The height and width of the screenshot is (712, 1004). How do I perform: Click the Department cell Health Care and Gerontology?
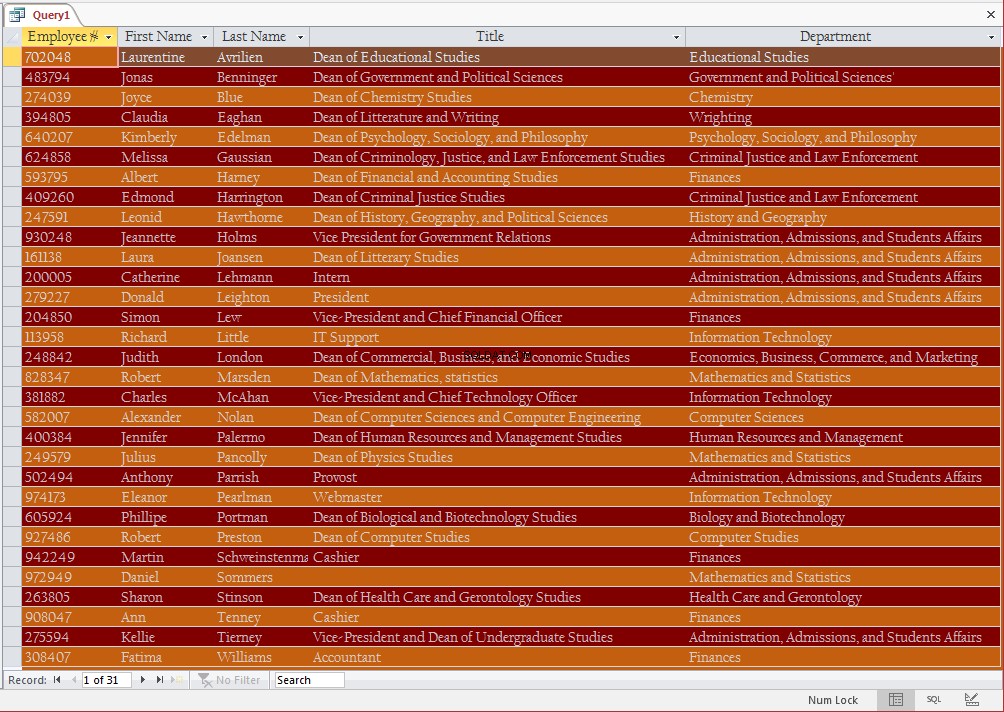coord(843,597)
